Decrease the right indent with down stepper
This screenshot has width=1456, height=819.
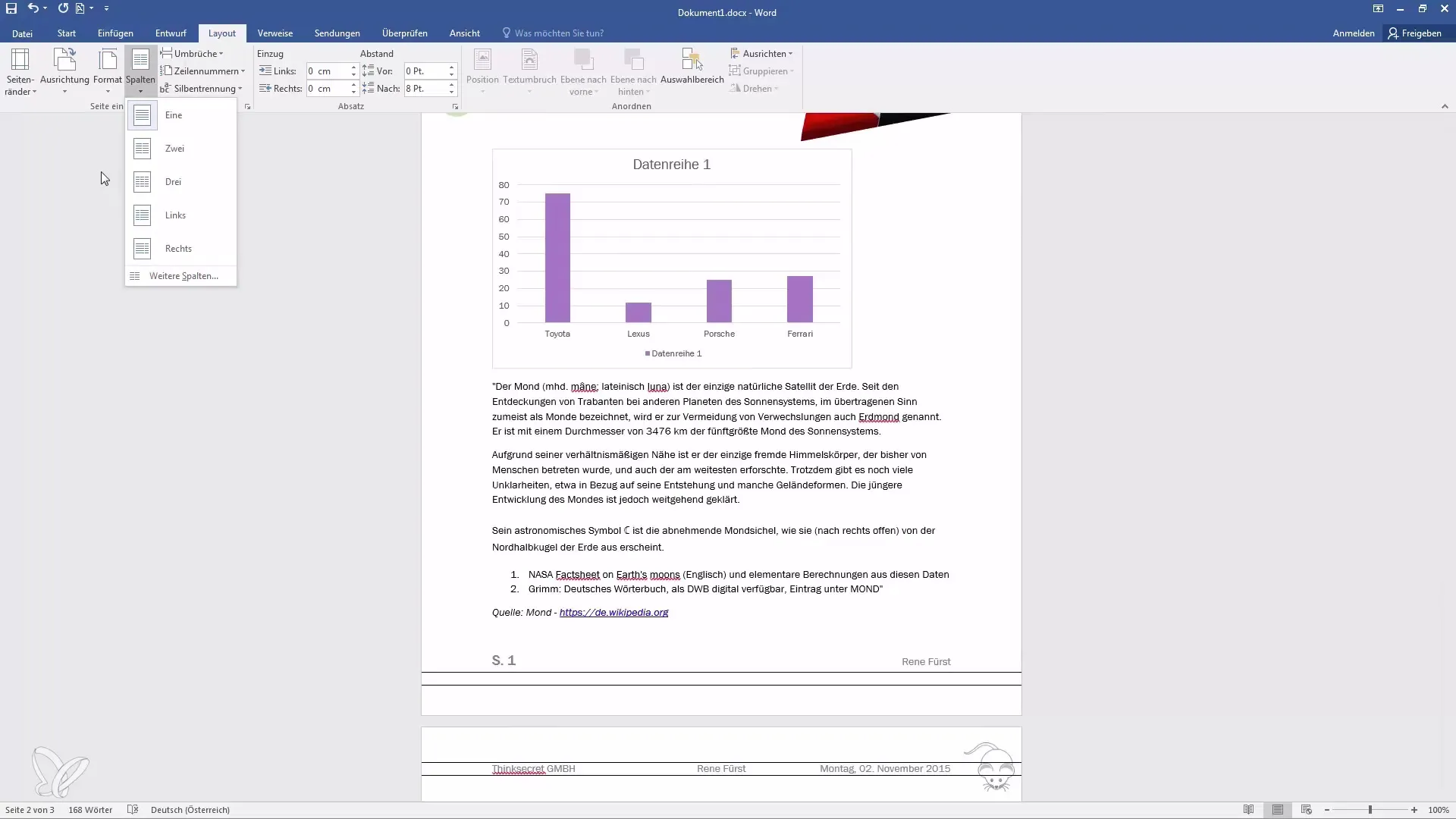(x=353, y=93)
